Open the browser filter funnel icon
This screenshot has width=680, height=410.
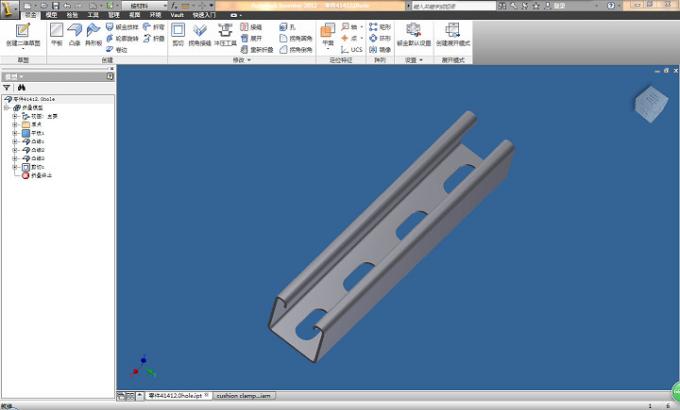point(7,88)
